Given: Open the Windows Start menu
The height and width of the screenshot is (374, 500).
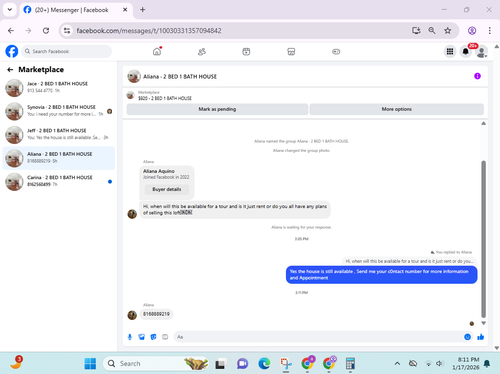Looking at the screenshot, I should pos(90,363).
